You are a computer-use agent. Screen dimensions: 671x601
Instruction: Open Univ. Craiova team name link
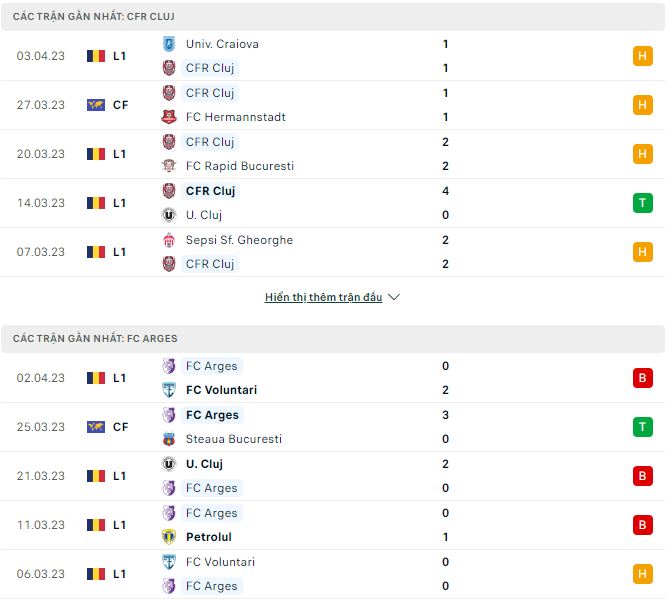[222, 44]
